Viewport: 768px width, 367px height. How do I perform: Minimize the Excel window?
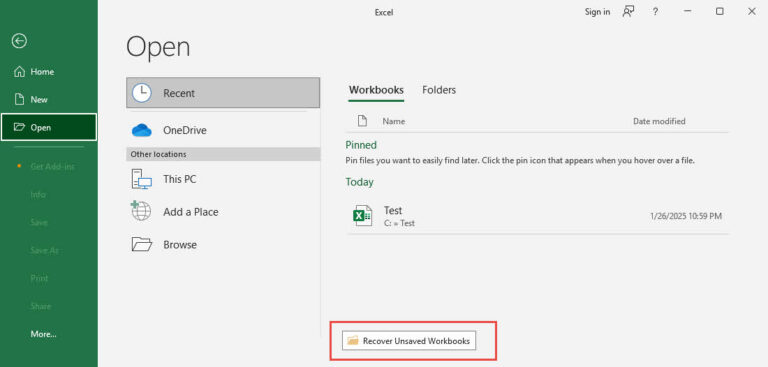tap(687, 12)
